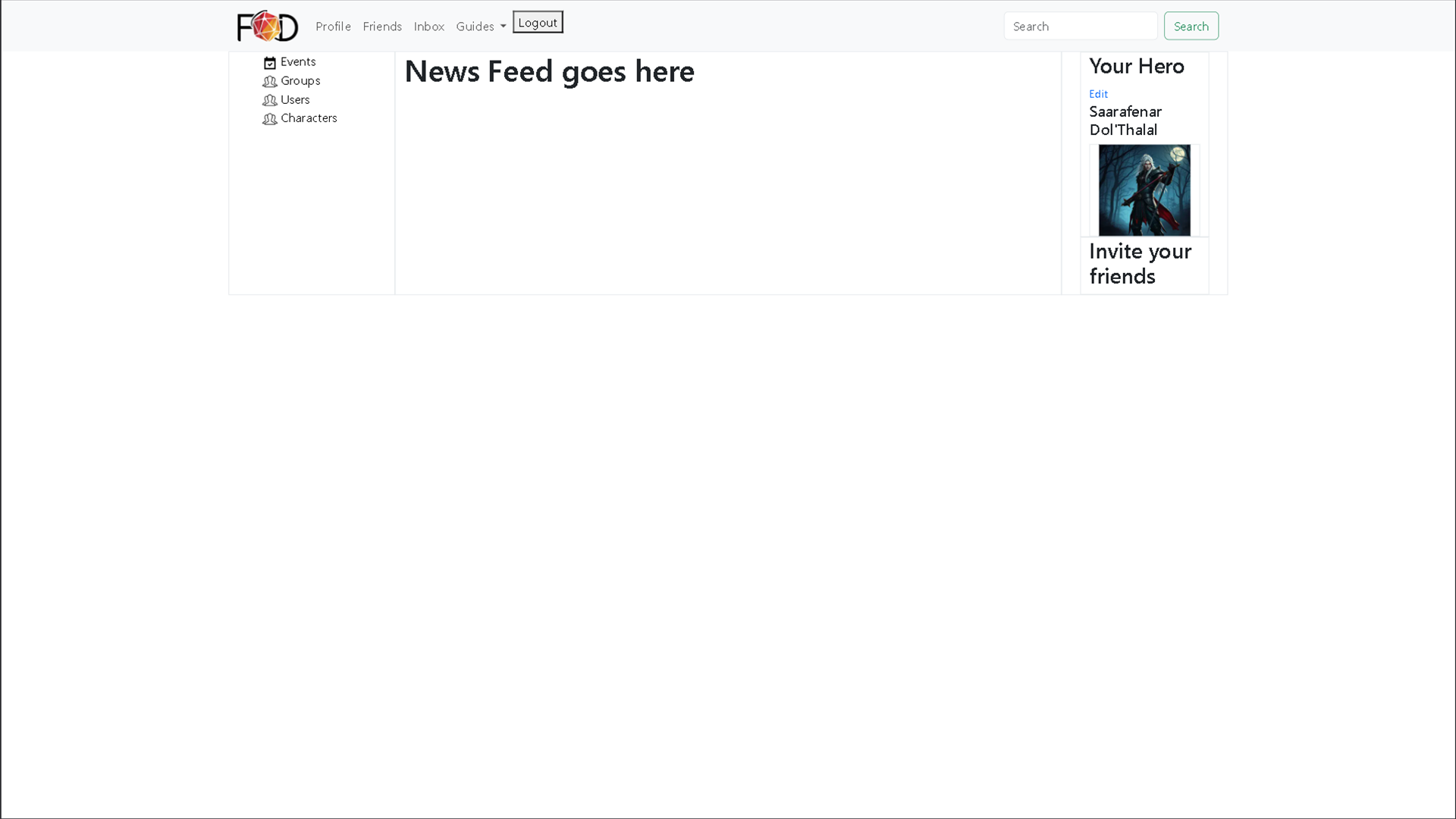Open Characters from the sidebar
The width and height of the screenshot is (1456, 819).
coord(308,118)
